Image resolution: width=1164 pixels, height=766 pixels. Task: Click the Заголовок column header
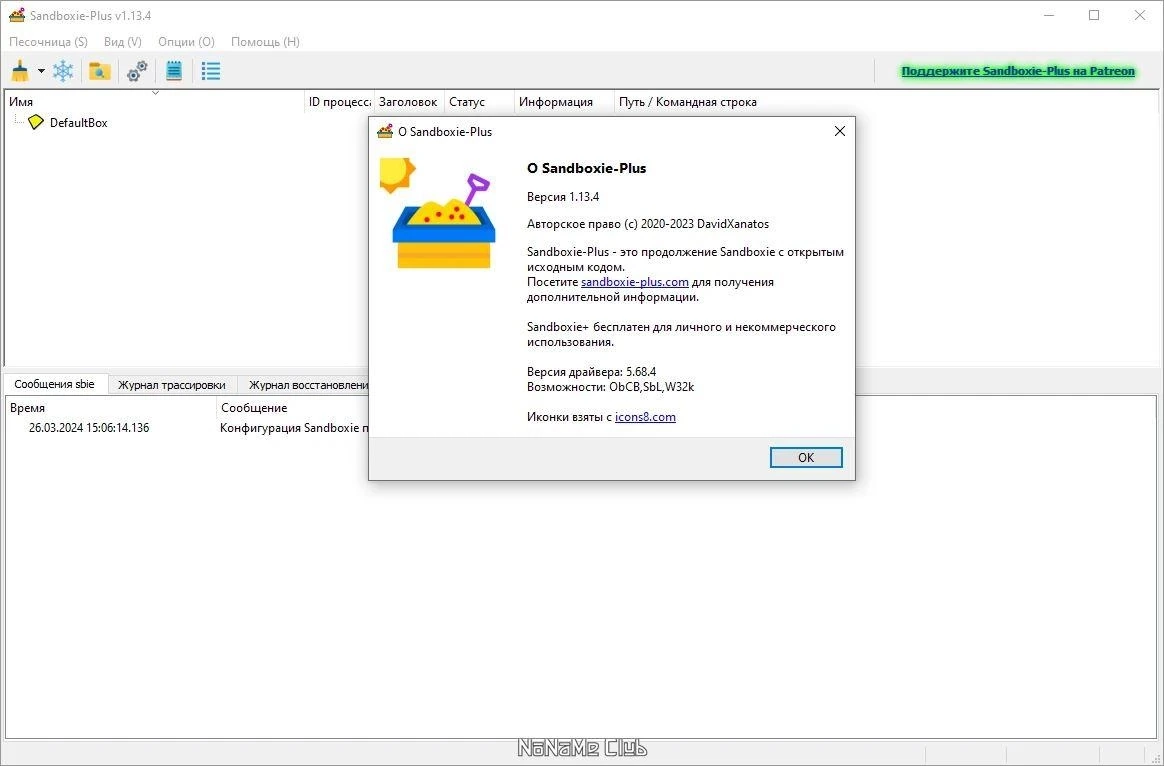tap(408, 102)
